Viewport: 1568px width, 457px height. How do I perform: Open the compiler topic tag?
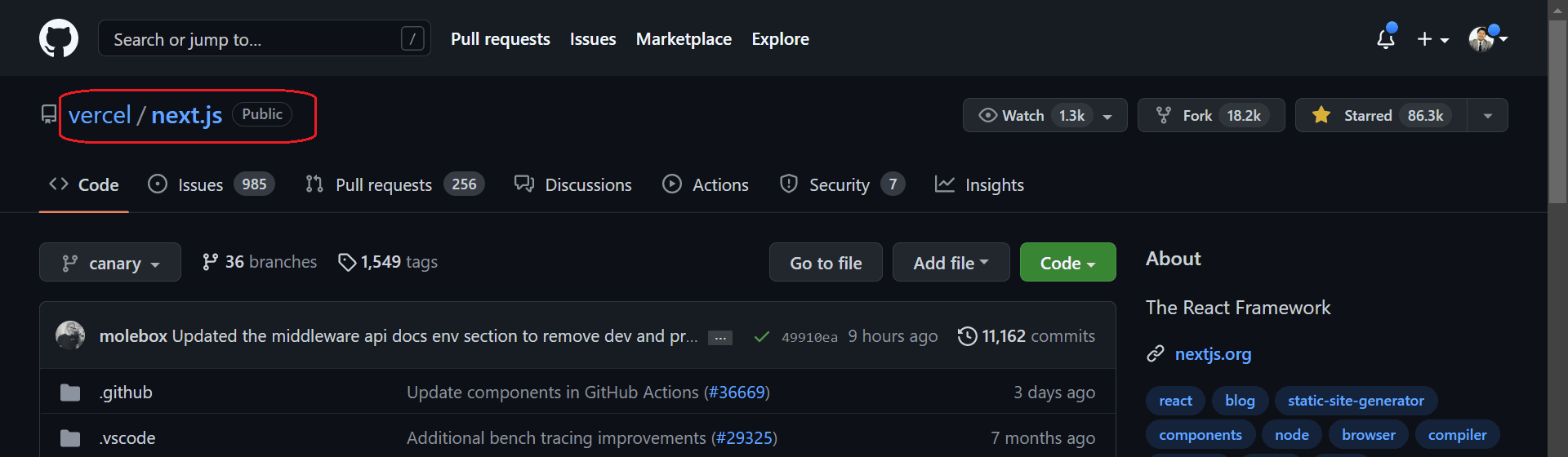point(1457,435)
